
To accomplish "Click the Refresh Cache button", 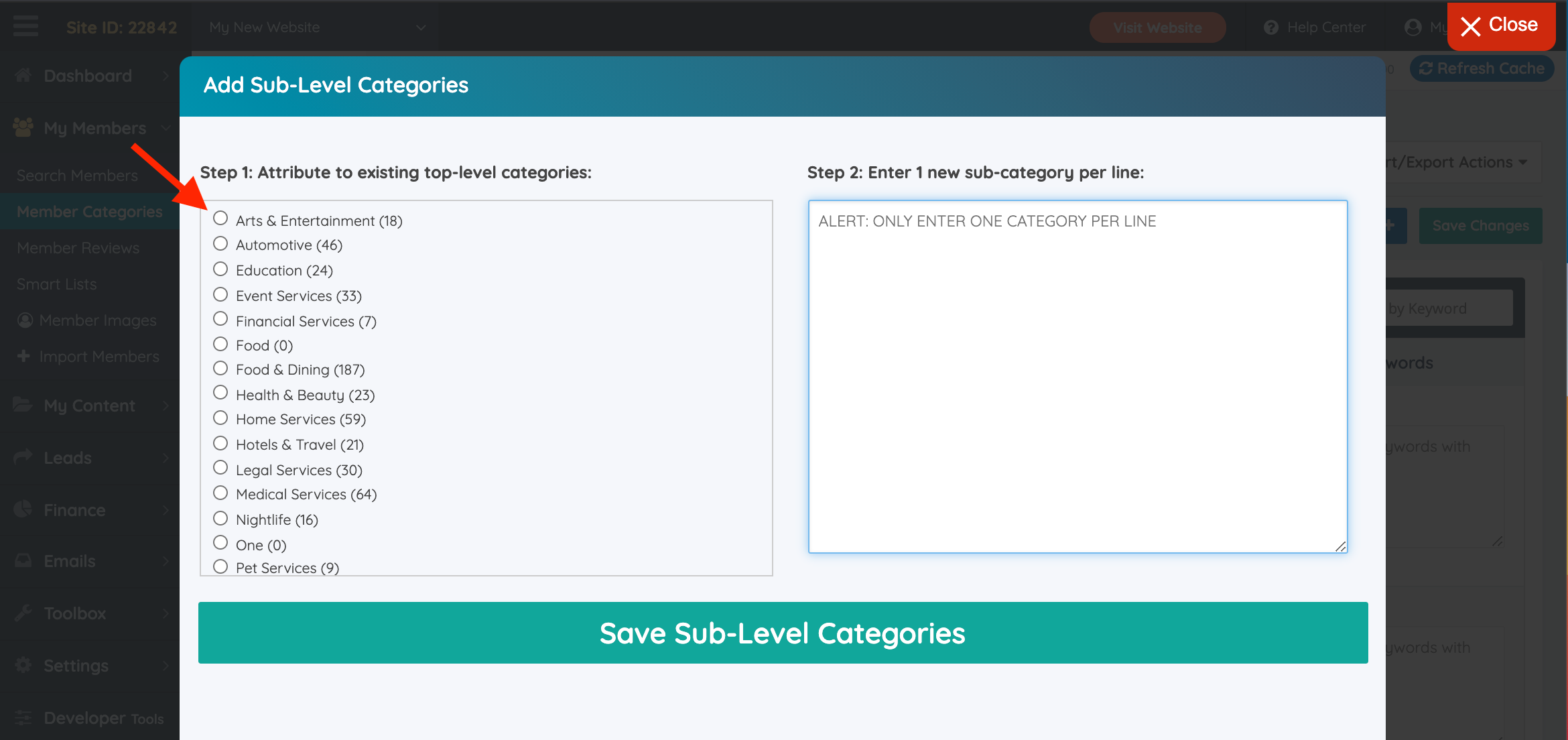I will tap(1482, 68).
